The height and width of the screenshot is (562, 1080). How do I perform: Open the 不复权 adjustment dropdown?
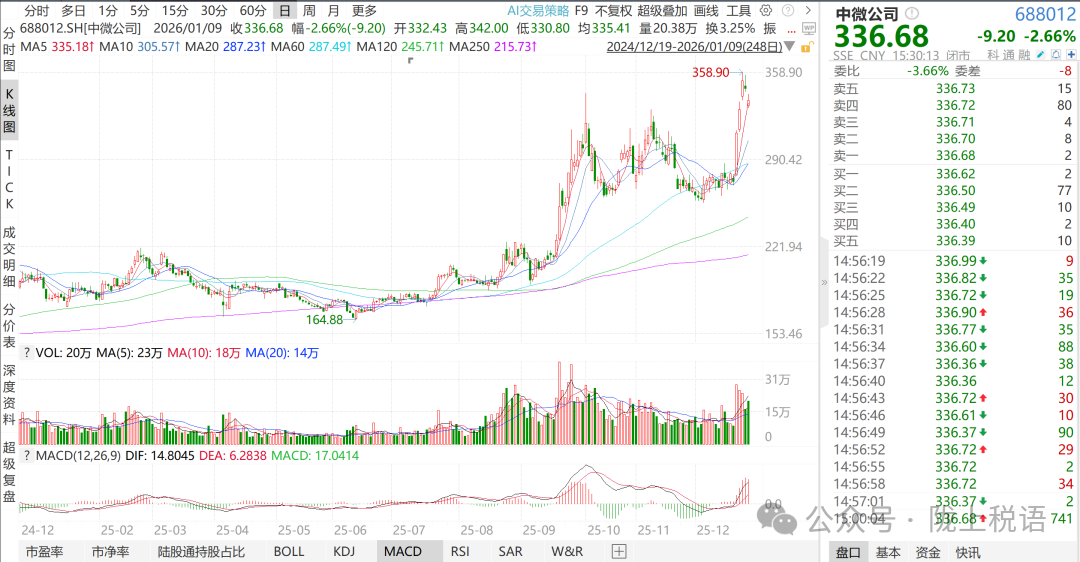613,10
